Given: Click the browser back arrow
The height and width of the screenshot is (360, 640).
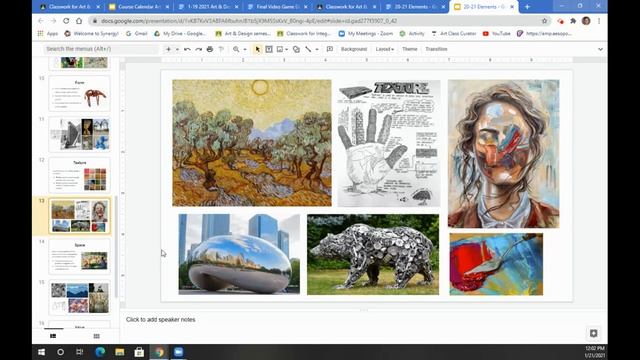Looking at the screenshot, I should [x=40, y=21].
